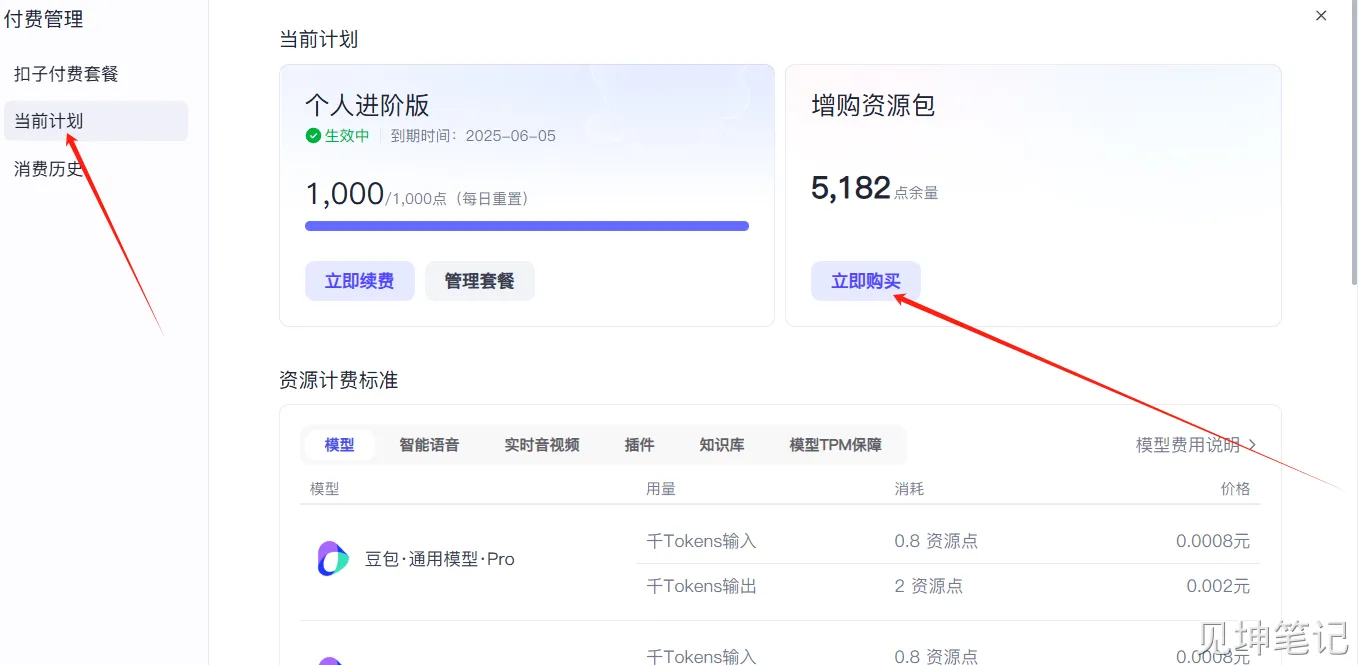Click the green 生效中 checkmark icon
This screenshot has height=665, width=1358.
pyautogui.click(x=313, y=136)
